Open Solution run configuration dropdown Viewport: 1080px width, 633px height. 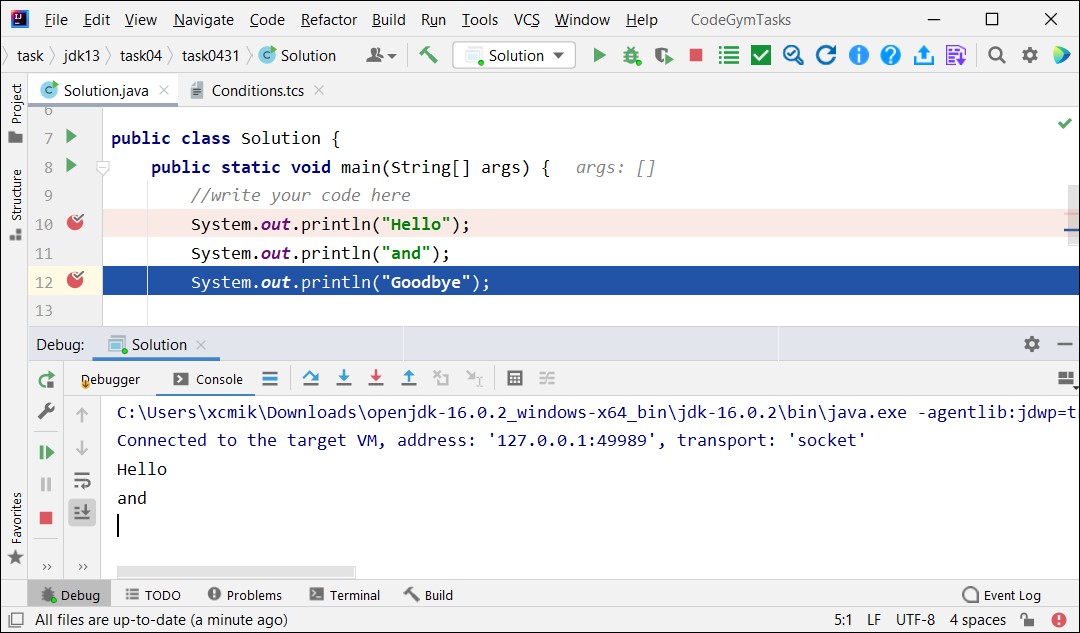tap(514, 55)
